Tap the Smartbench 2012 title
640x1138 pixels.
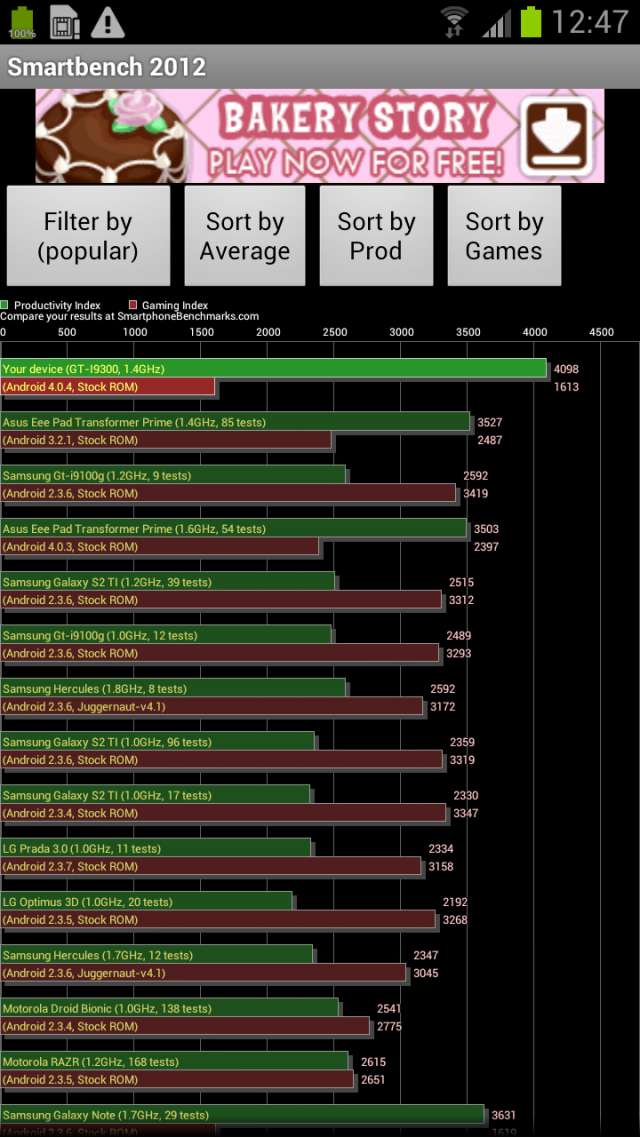coord(107,67)
